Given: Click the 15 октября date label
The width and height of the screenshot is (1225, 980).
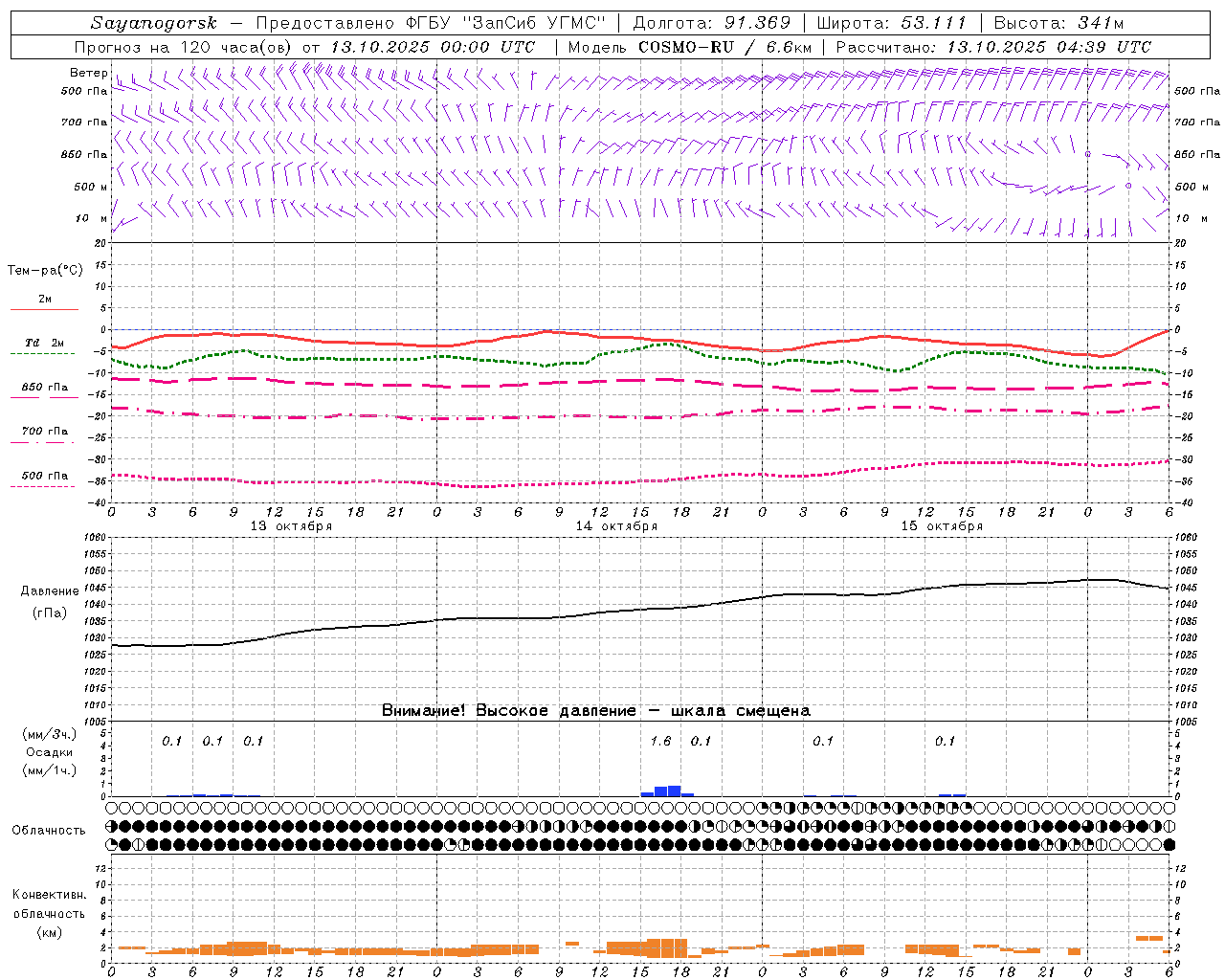Looking at the screenshot, I should (942, 526).
